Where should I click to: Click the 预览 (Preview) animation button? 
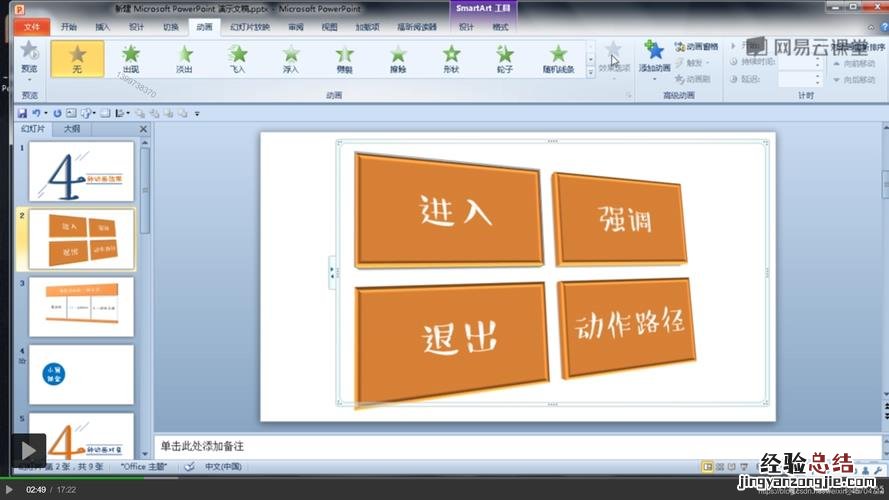30,56
